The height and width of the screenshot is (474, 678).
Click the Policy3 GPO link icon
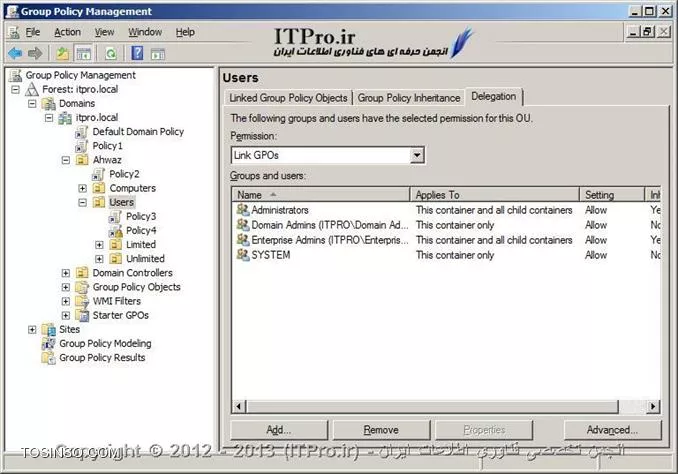click(x=115, y=217)
